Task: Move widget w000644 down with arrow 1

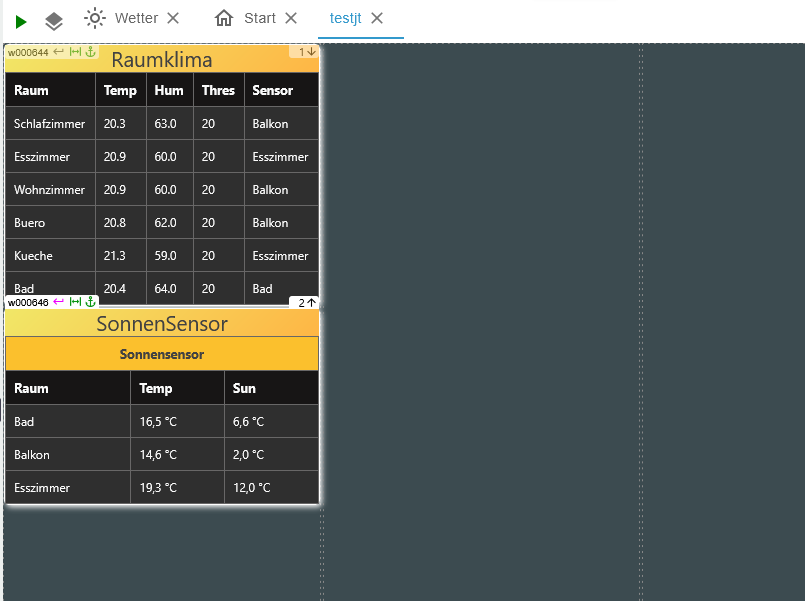Action: pyautogui.click(x=307, y=52)
